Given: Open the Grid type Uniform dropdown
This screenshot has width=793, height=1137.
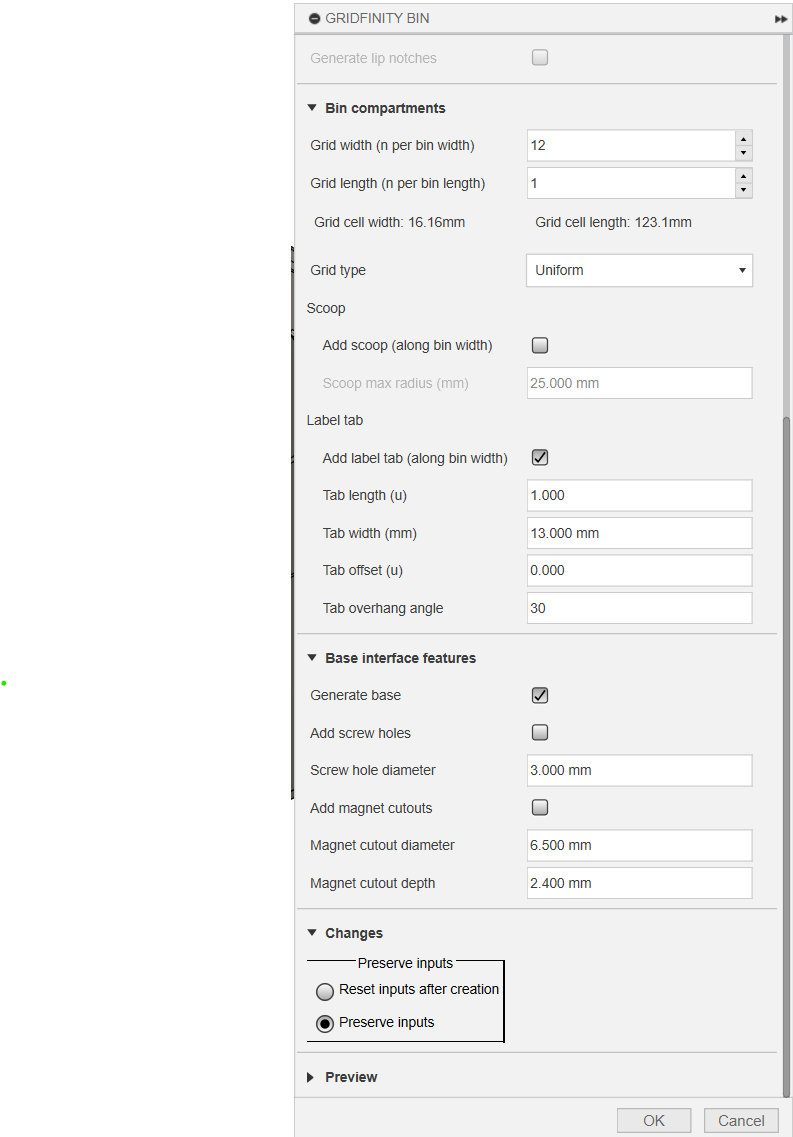Looking at the screenshot, I should pyautogui.click(x=639, y=270).
